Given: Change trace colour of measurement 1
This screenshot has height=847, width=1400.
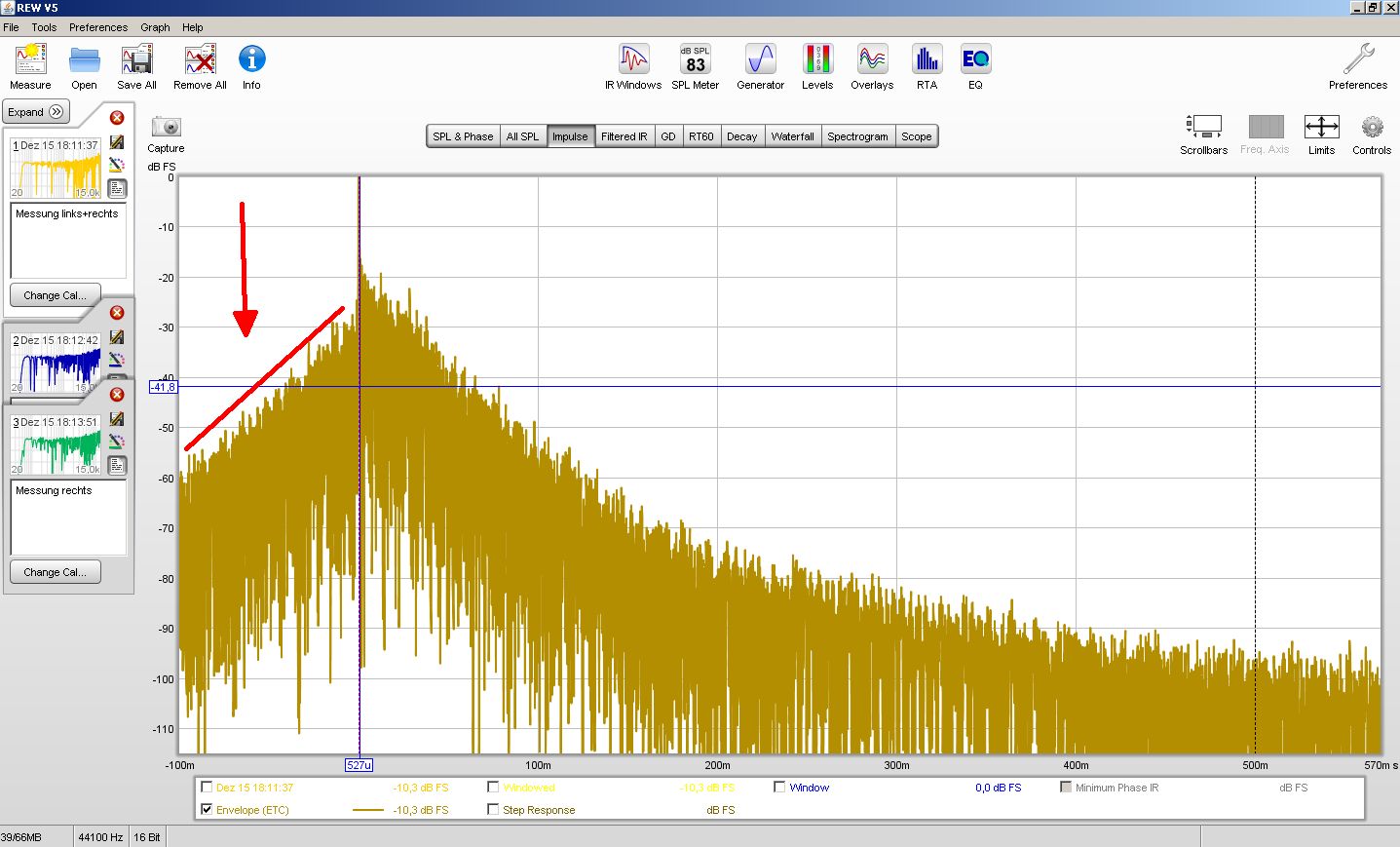Looking at the screenshot, I should pos(117,165).
